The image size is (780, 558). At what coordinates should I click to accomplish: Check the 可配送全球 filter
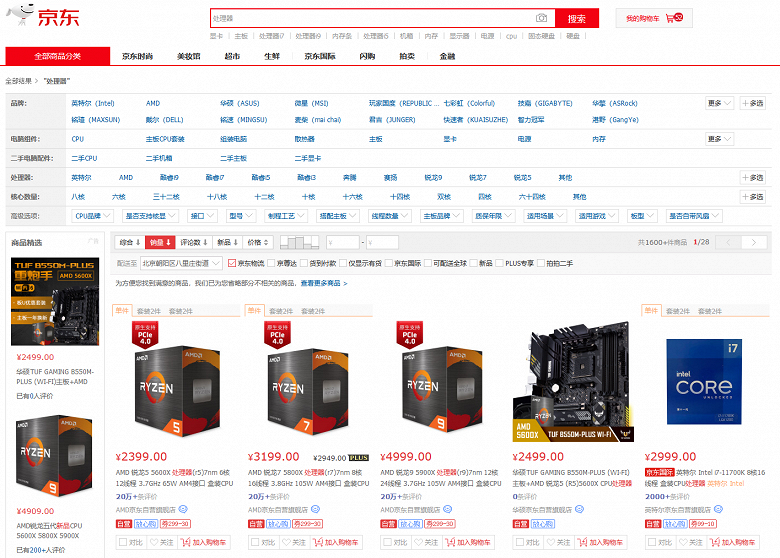[428, 263]
